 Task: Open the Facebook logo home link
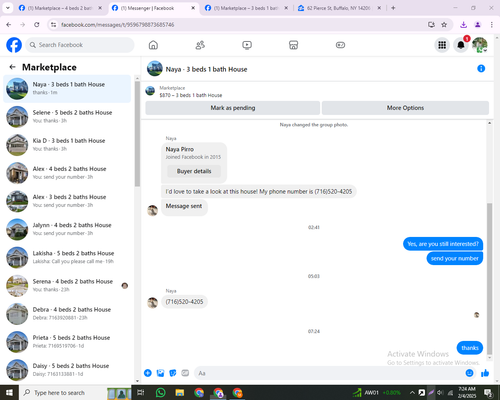point(14,45)
